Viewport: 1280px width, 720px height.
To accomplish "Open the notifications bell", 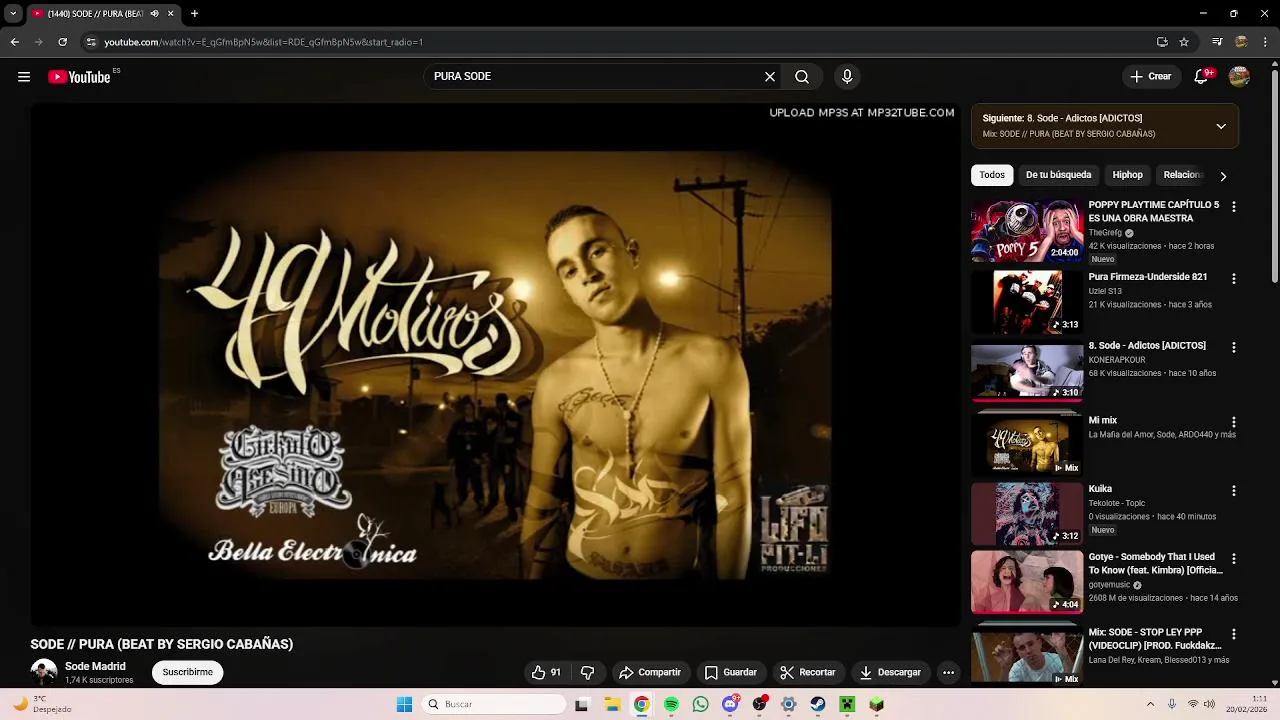I will 1202,77.
